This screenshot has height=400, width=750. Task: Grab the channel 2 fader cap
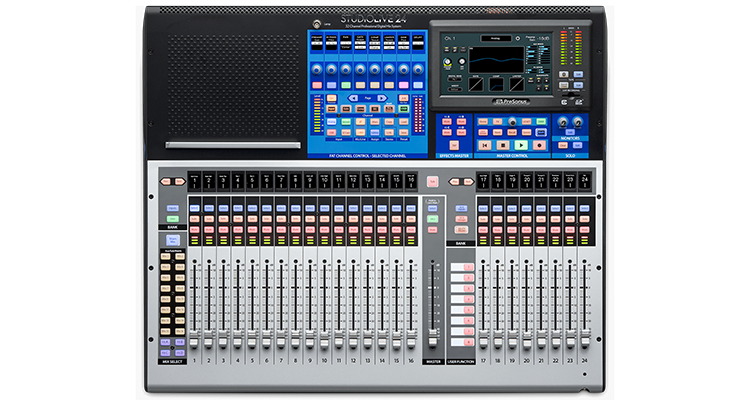209,339
